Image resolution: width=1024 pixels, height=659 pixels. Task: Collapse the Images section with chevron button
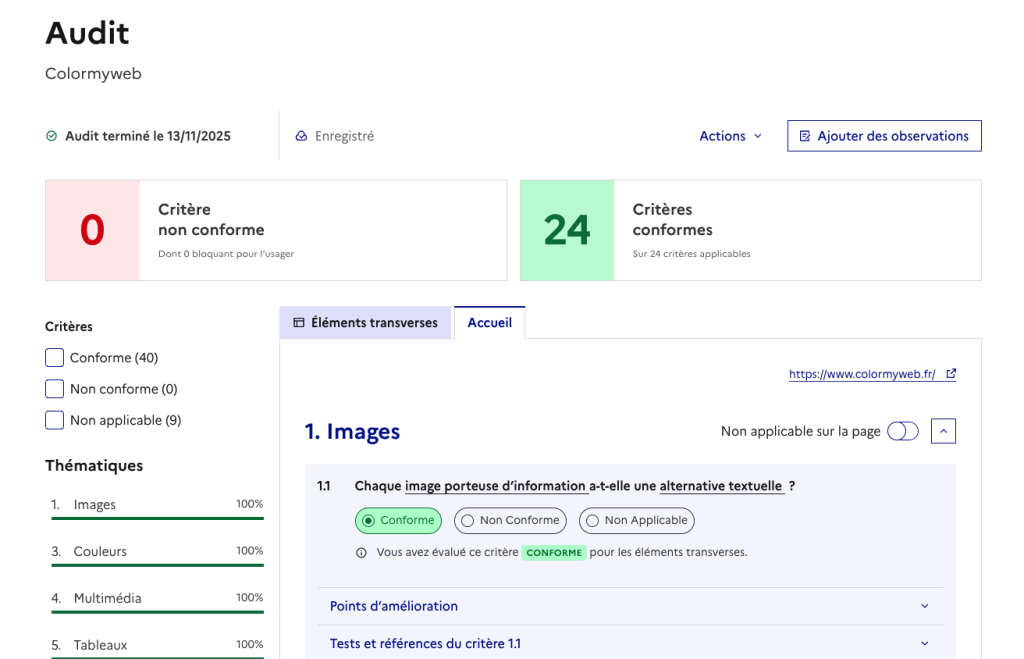click(943, 431)
